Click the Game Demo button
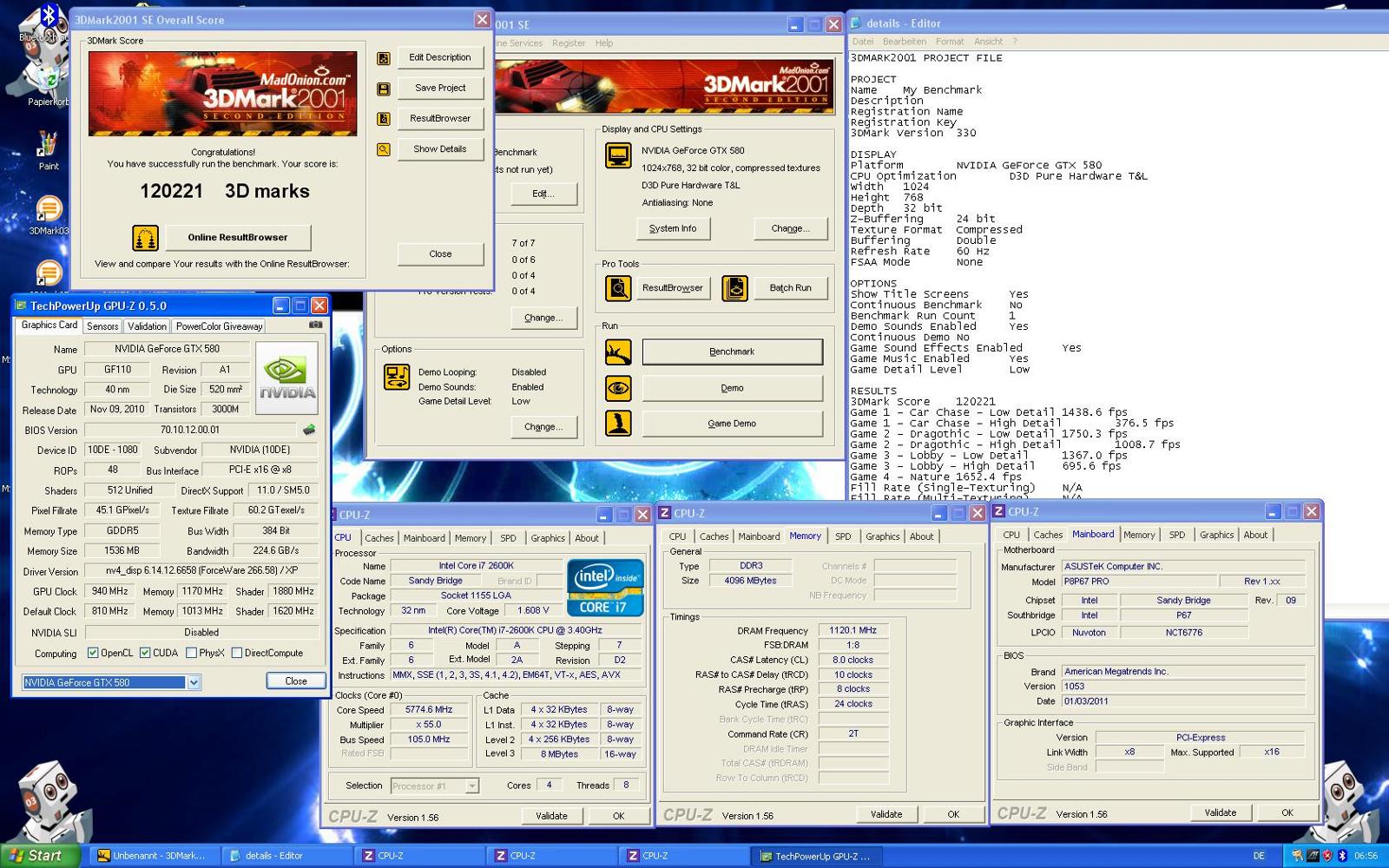Image resolution: width=1389 pixels, height=868 pixels. click(732, 424)
